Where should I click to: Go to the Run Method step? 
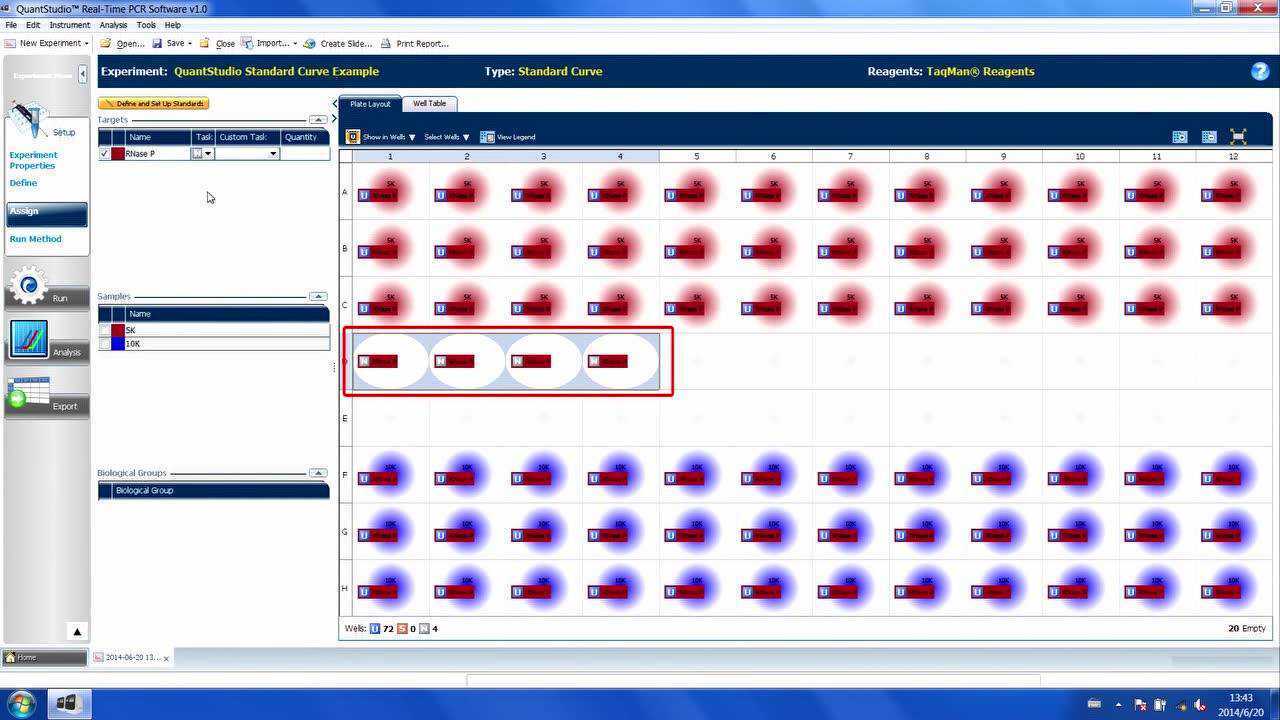[35, 239]
